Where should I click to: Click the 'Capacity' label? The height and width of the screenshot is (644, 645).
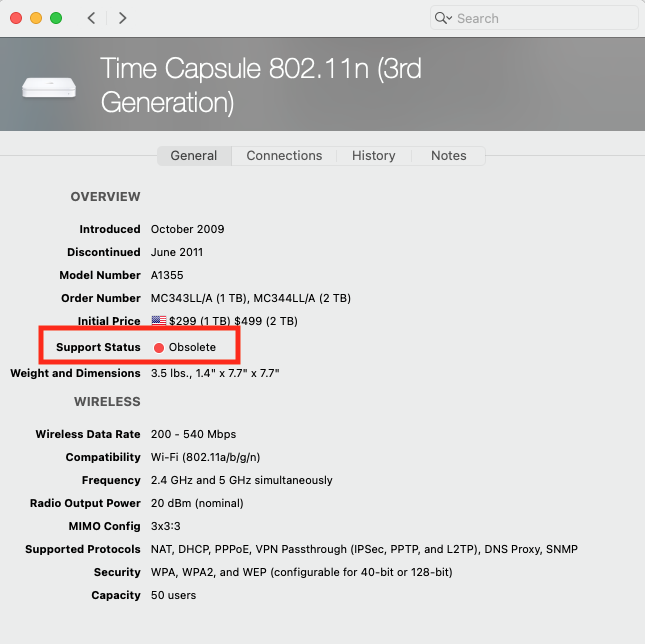(x=116, y=595)
